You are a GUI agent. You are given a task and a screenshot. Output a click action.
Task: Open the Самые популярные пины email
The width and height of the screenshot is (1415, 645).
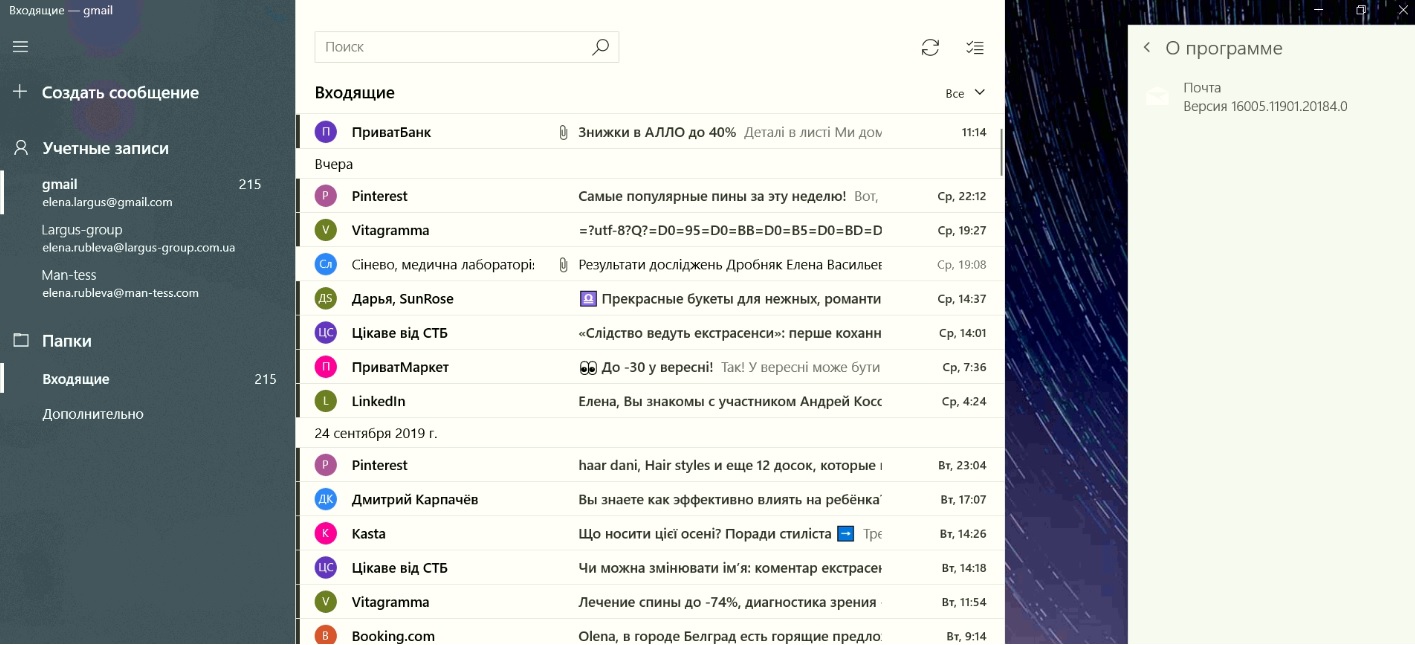click(650, 196)
